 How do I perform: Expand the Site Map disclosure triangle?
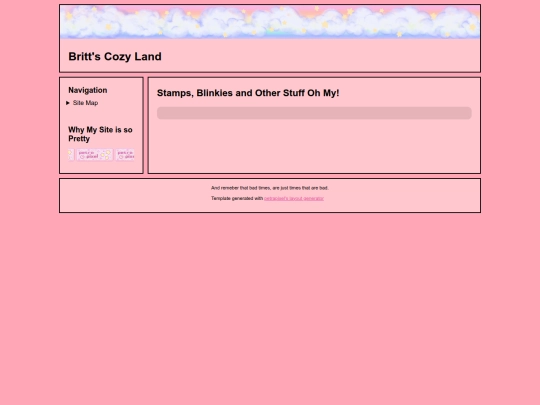coord(68,103)
